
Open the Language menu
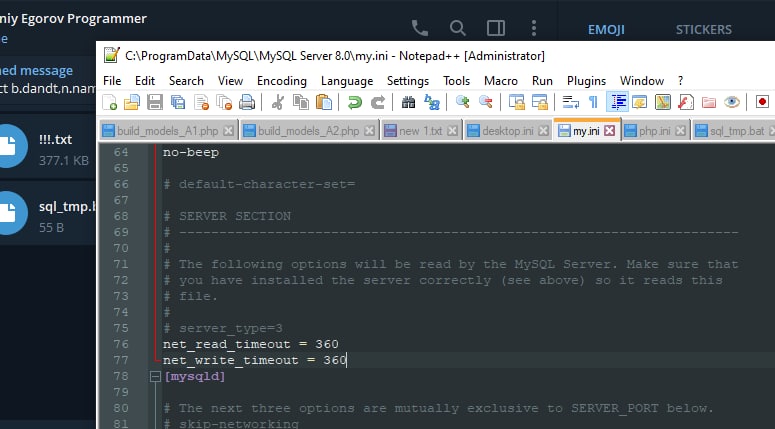[347, 81]
